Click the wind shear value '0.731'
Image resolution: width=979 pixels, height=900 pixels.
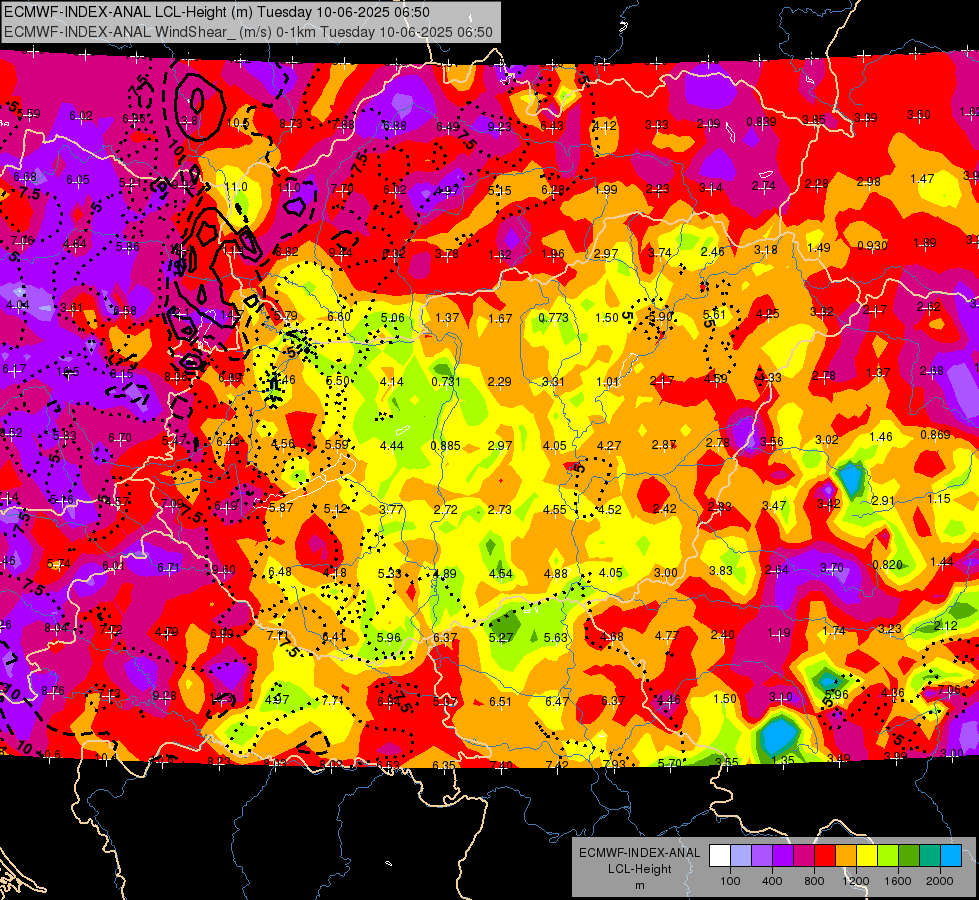tap(446, 382)
